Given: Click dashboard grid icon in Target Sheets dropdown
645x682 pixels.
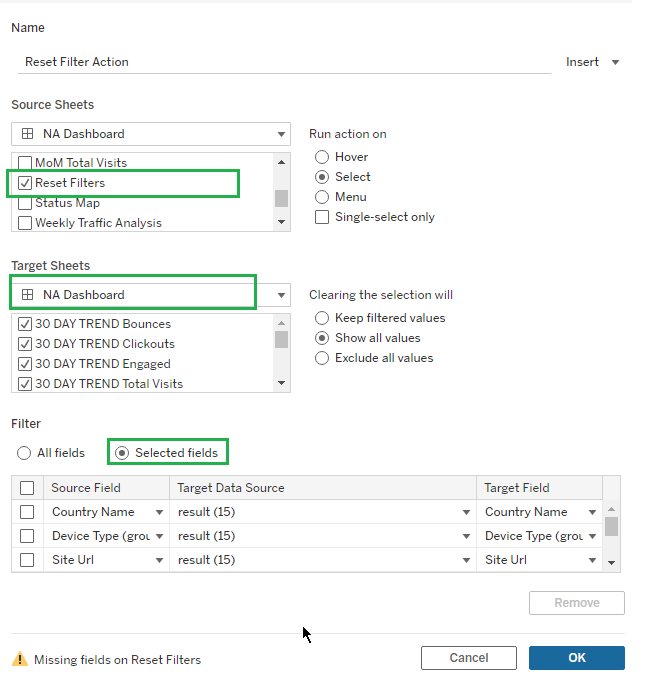Looking at the screenshot, I should pos(27,295).
